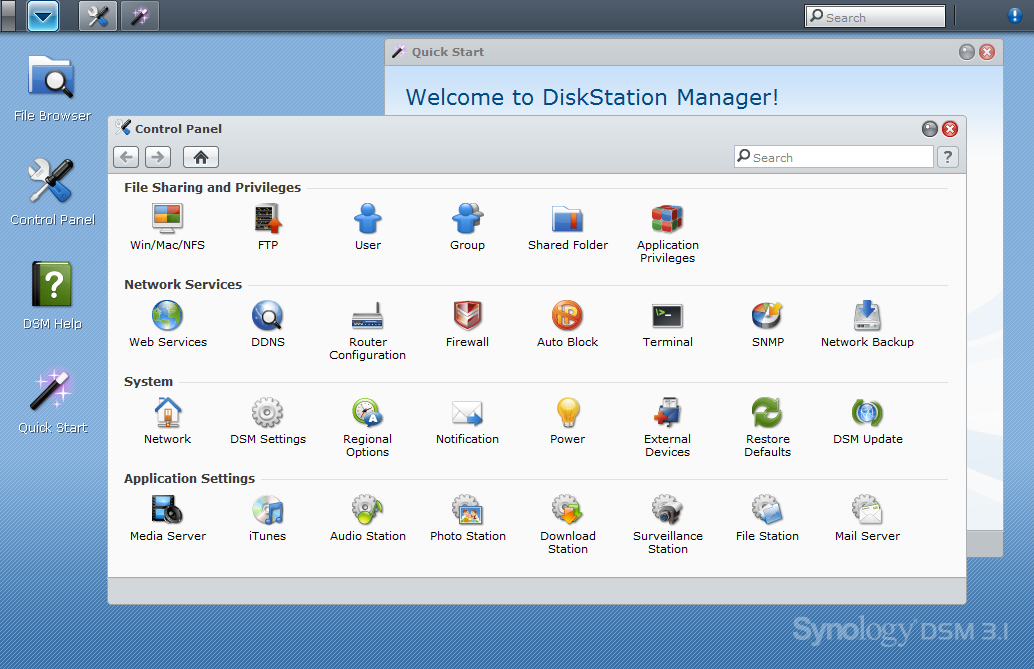
Task: Open Control Panel desktop shortcut
Action: point(52,192)
